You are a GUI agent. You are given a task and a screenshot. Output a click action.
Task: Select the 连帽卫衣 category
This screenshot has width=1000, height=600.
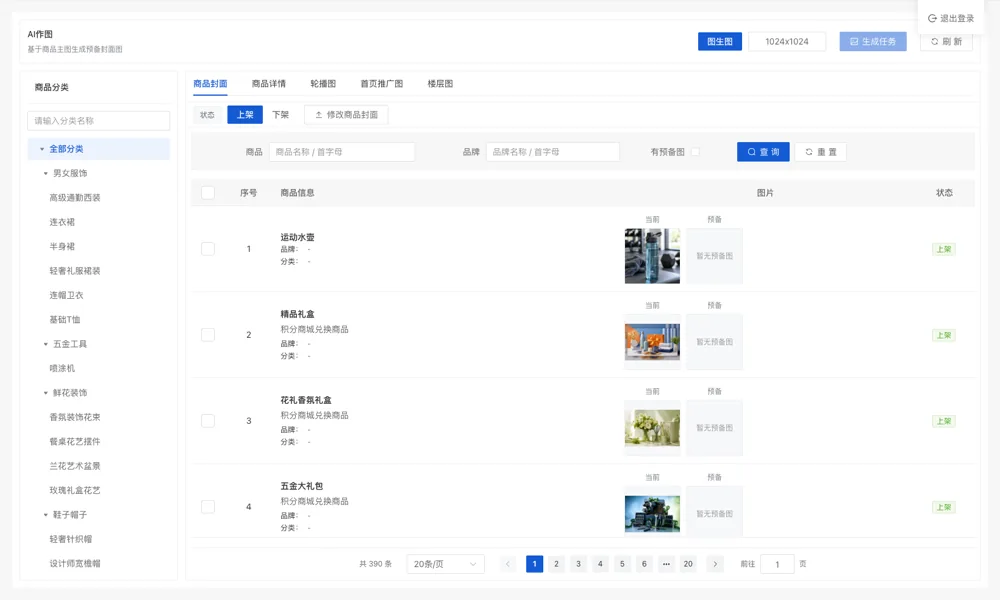point(66,295)
